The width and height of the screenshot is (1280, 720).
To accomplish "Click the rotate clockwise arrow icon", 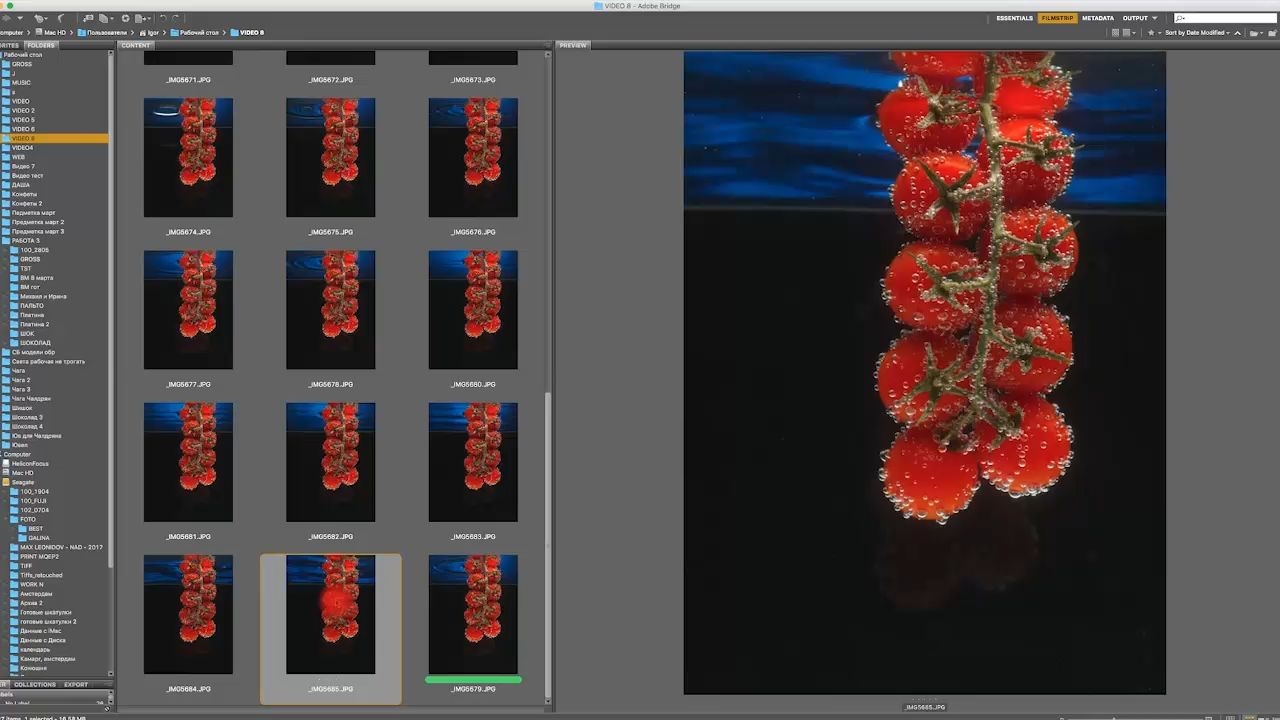I will tap(177, 18).
